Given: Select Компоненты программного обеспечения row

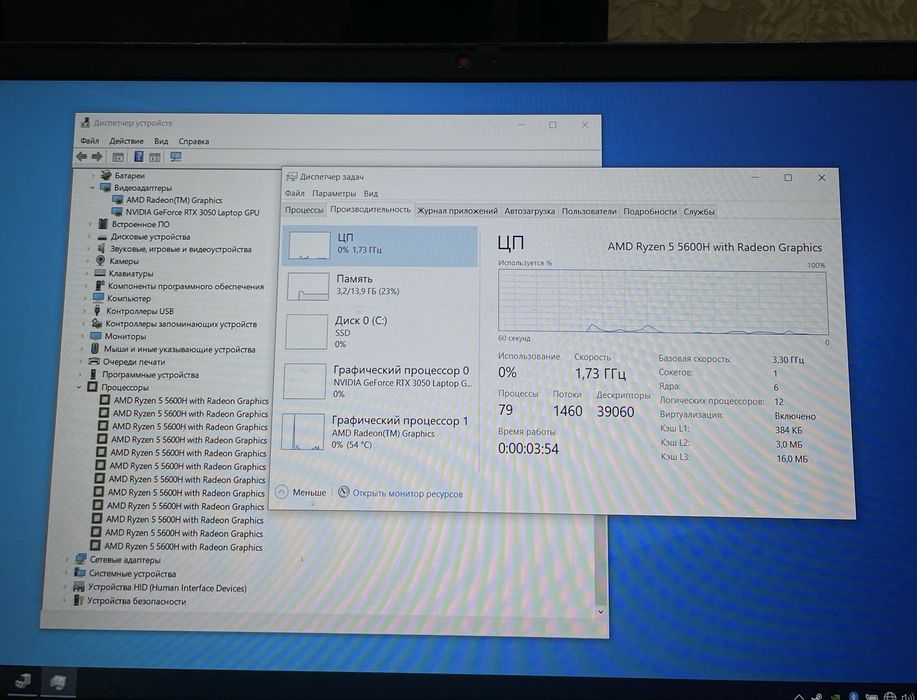Looking at the screenshot, I should coord(185,287).
